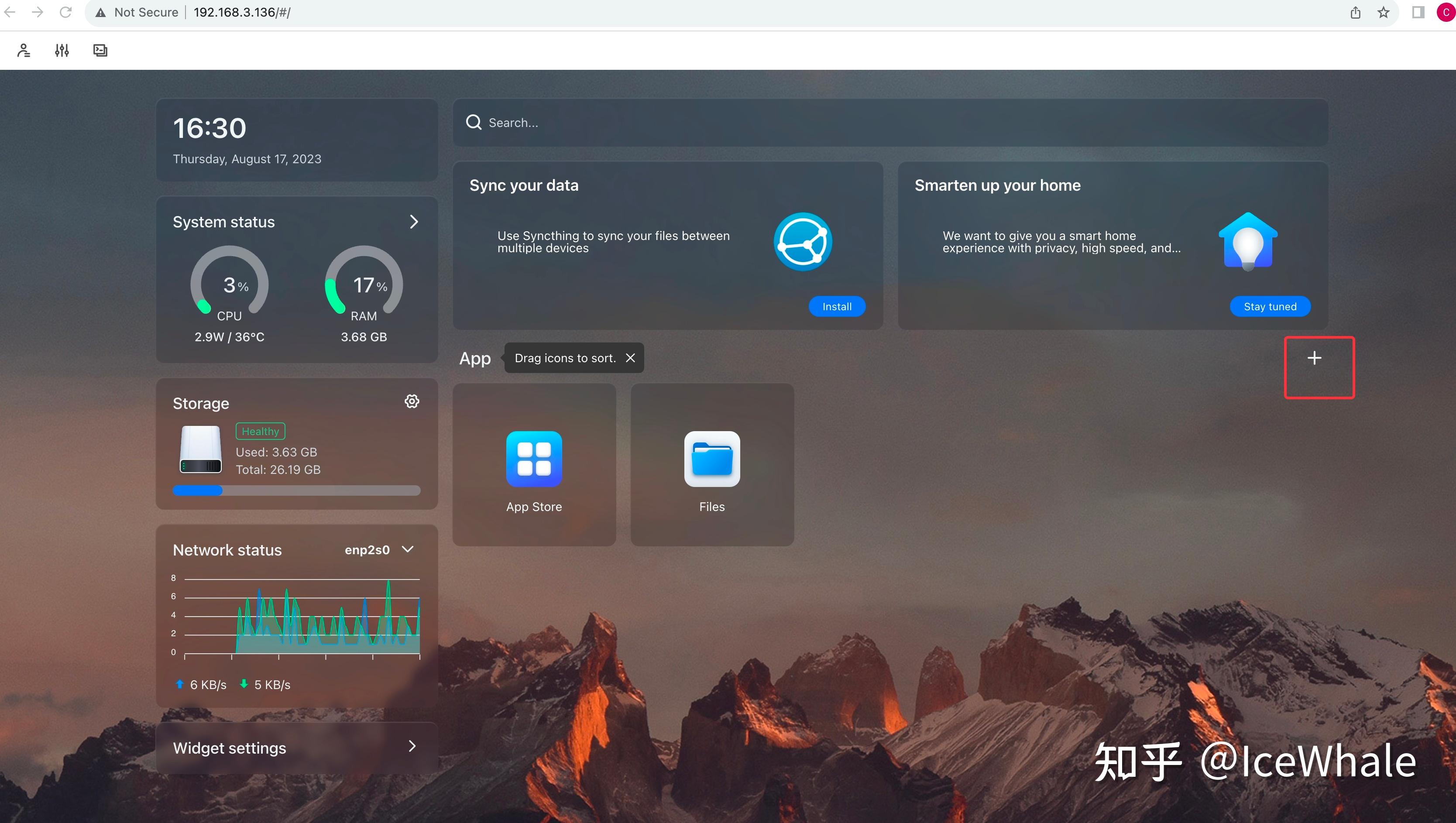
Task: Bookmark the page with the star icon
Action: pyautogui.click(x=1383, y=12)
